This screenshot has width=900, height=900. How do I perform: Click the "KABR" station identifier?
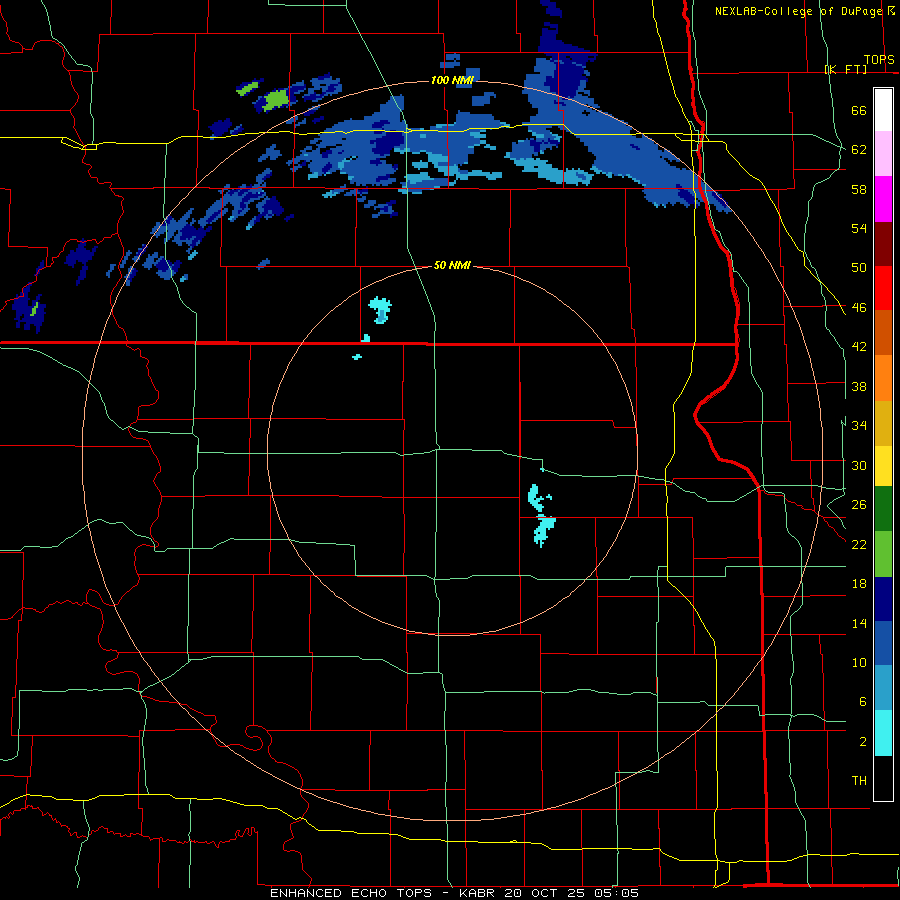tap(479, 893)
